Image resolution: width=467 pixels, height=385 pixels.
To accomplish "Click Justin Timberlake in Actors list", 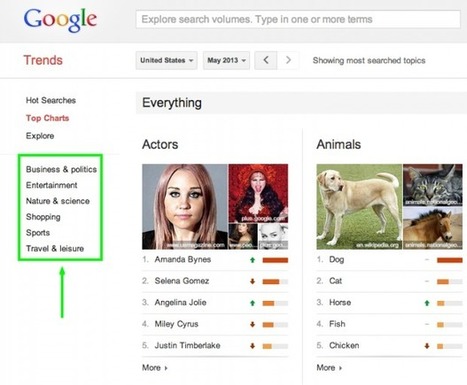I will tap(187, 346).
